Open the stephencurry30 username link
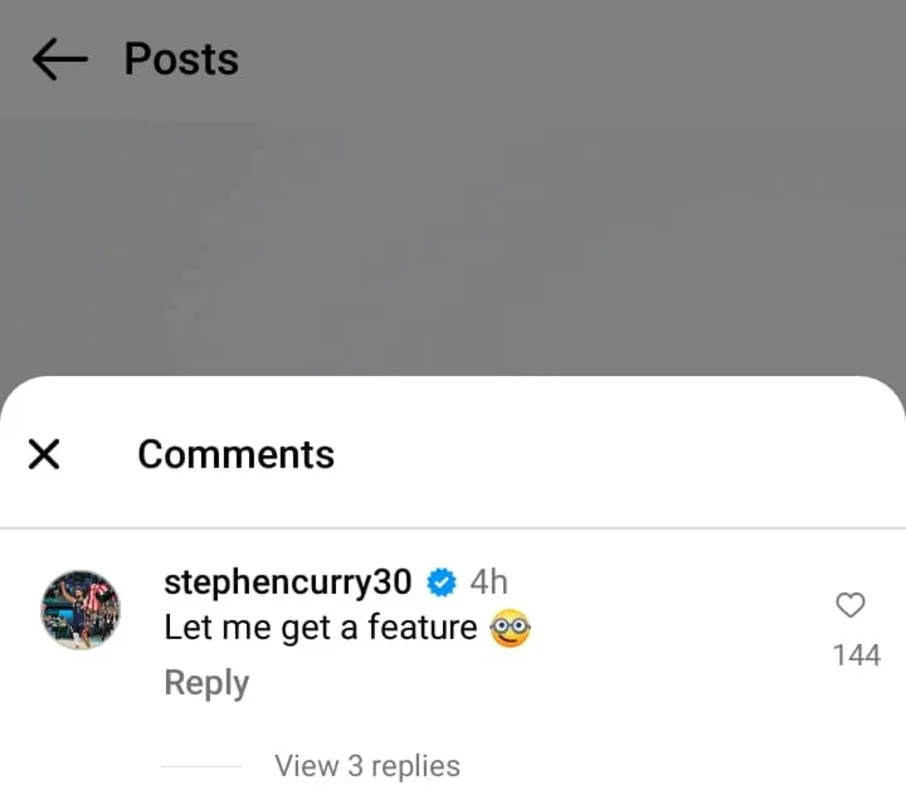Screen dimensions: 906x800 coord(287,581)
